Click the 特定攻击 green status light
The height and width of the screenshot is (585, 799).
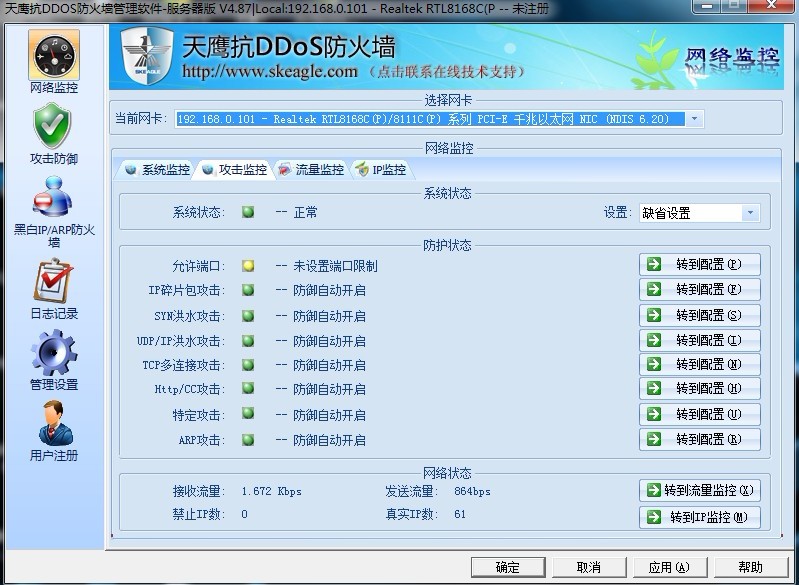[x=248, y=413]
